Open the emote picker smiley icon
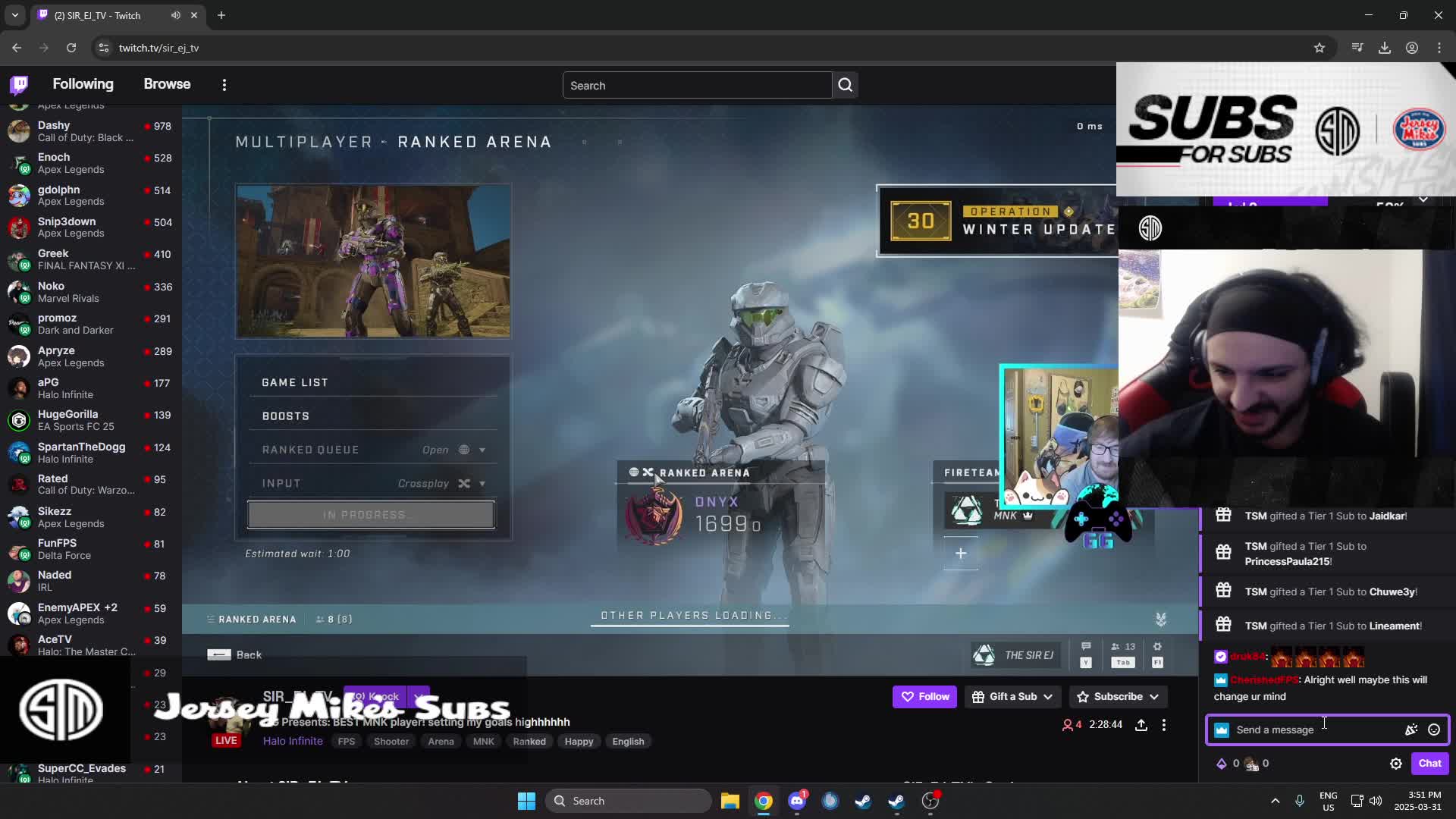 point(1433,730)
